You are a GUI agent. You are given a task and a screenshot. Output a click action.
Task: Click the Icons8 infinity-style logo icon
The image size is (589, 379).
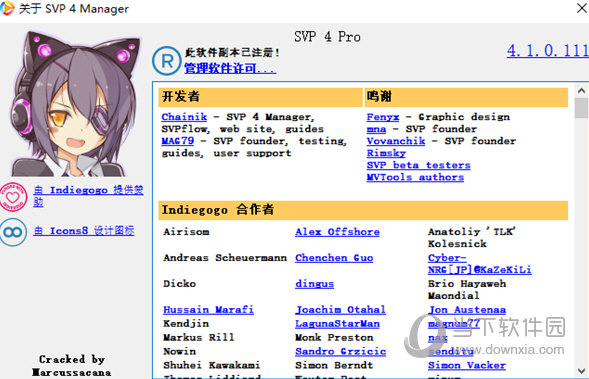[x=13, y=233]
